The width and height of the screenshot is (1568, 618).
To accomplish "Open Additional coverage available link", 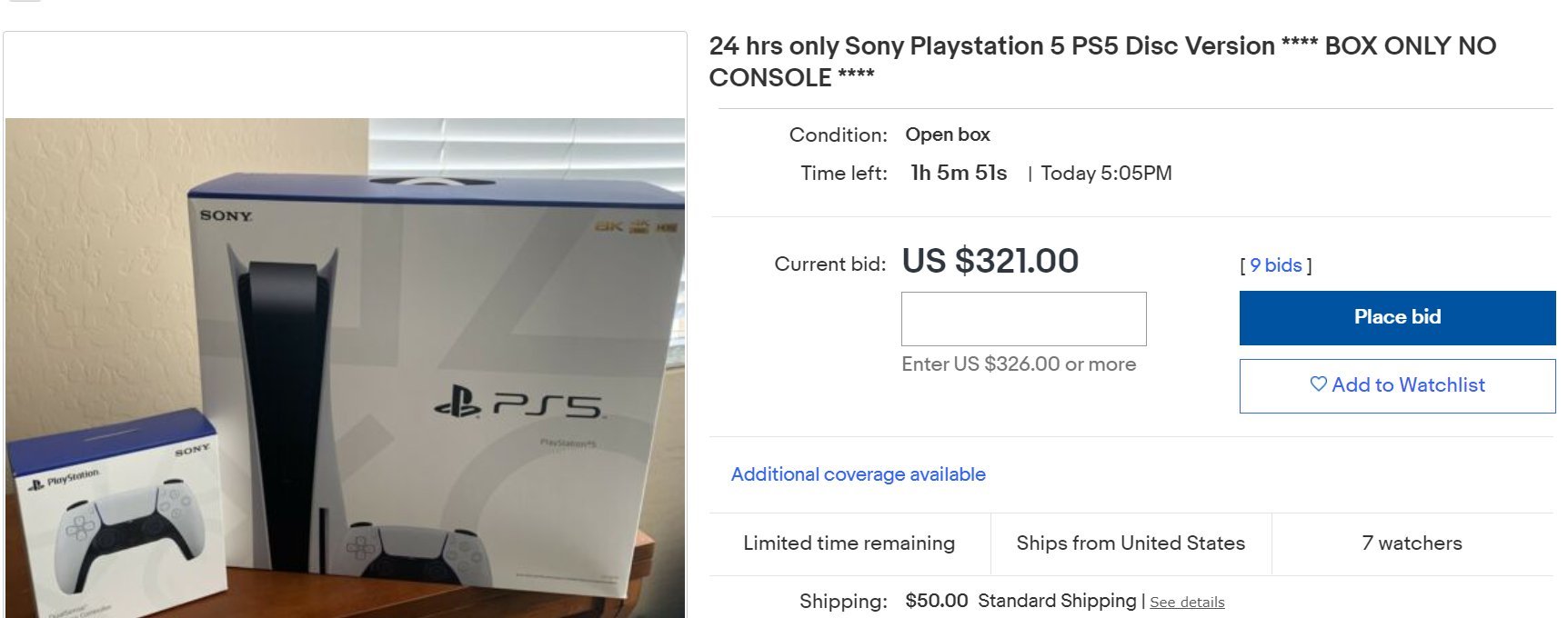I will 858,474.
